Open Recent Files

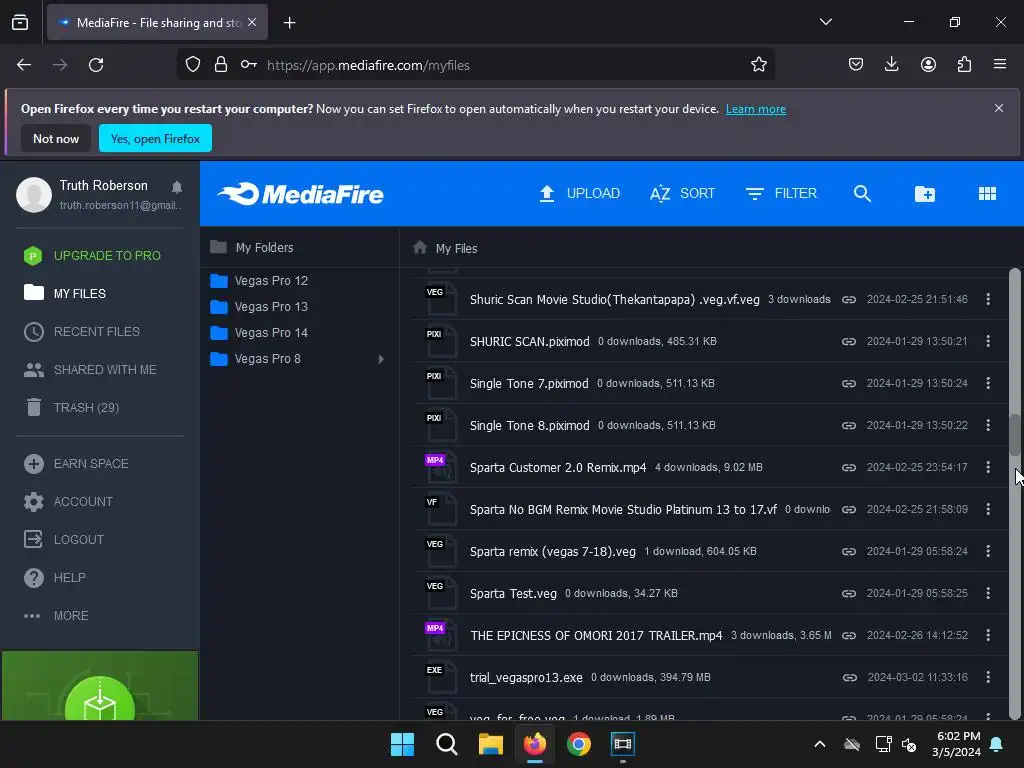[97, 331]
